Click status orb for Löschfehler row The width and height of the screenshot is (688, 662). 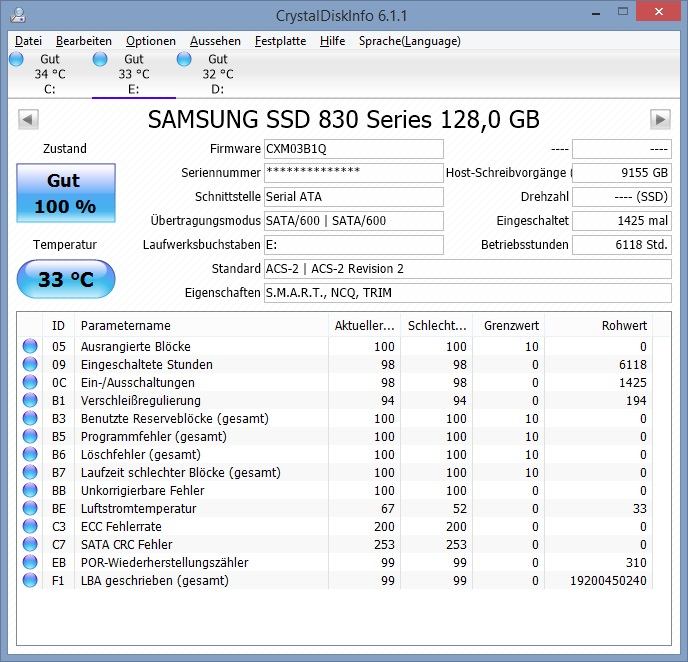[x=30, y=454]
